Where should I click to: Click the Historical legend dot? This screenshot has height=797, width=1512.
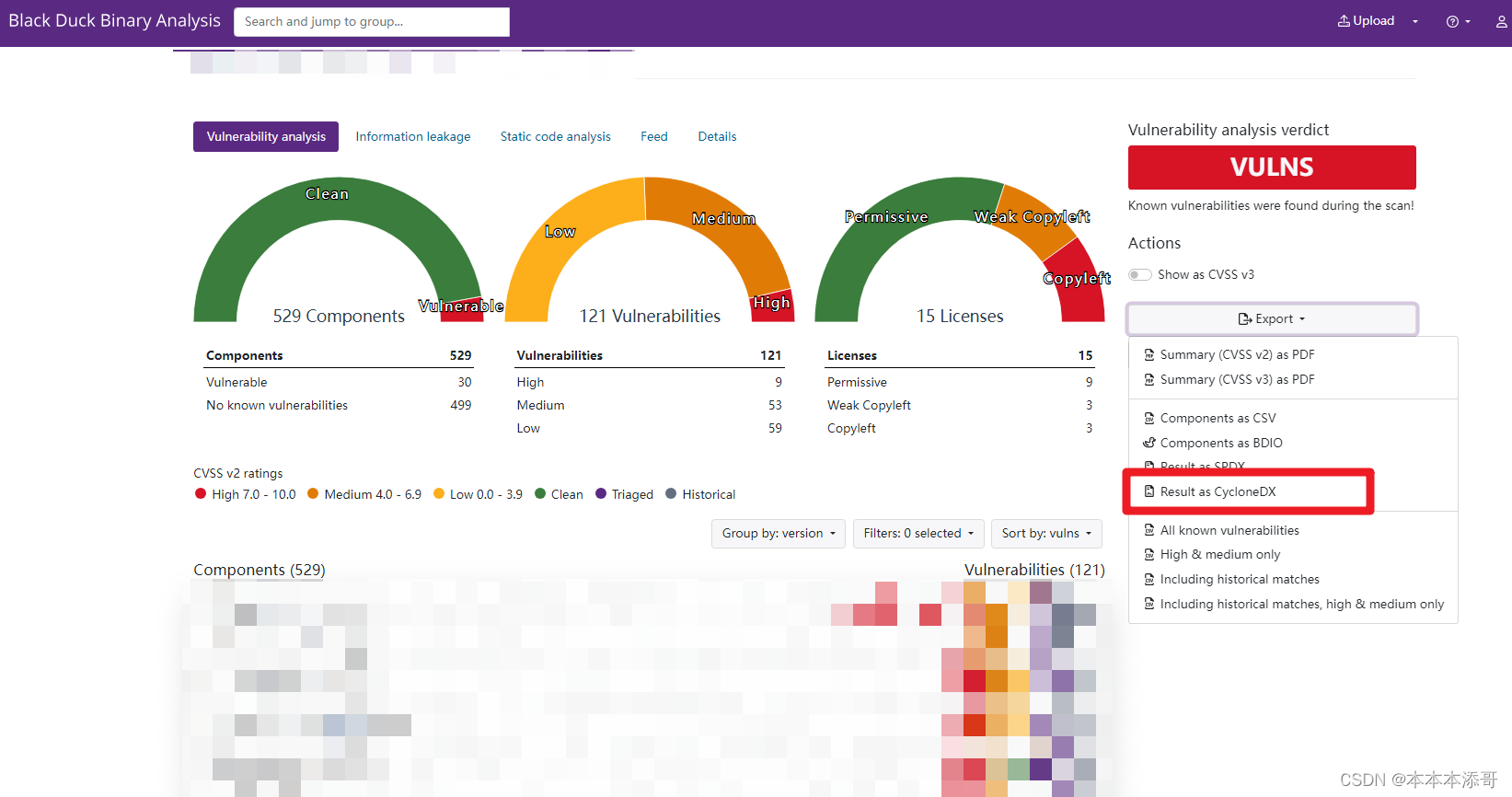[671, 493]
